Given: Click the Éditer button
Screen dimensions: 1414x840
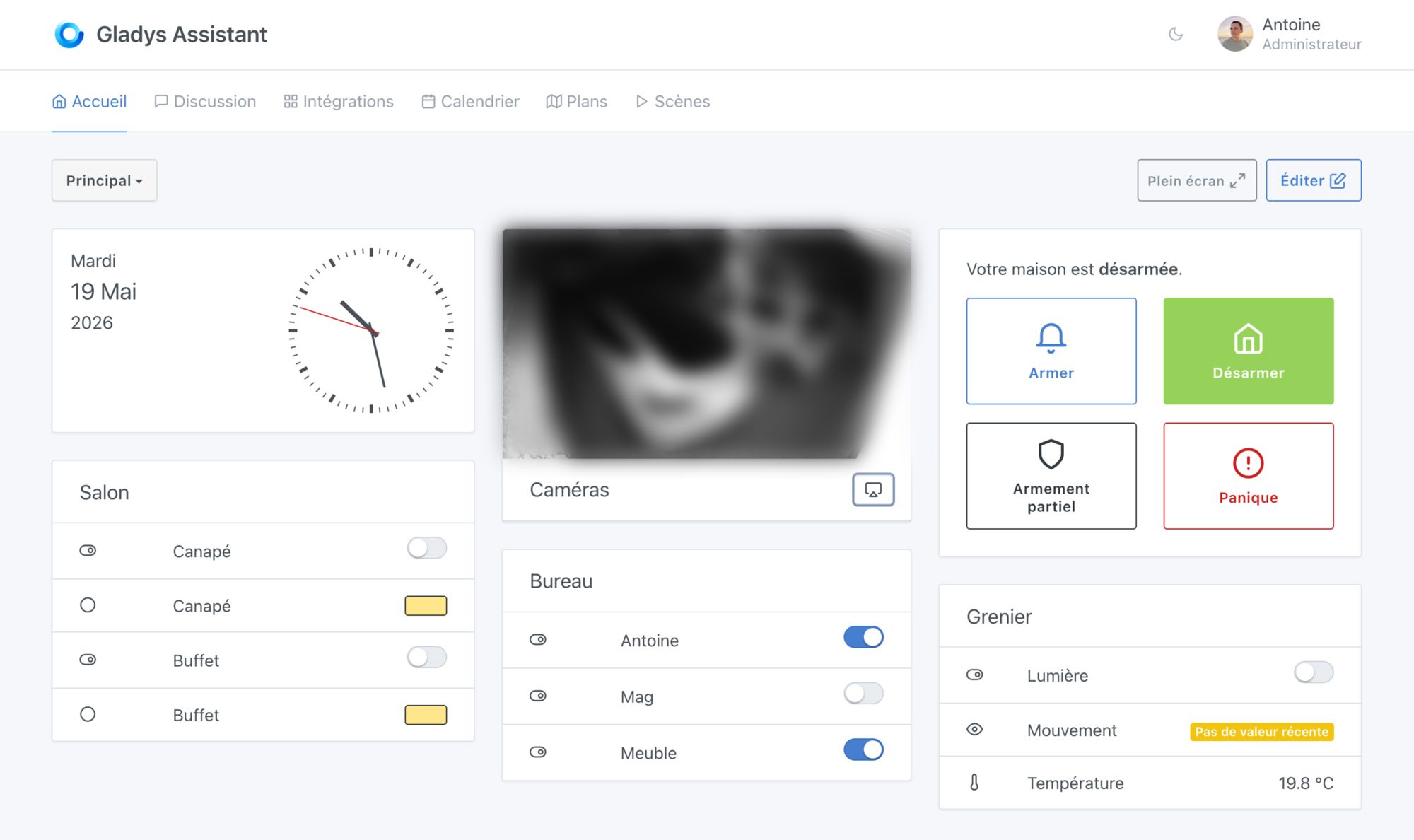Looking at the screenshot, I should tap(1314, 180).
